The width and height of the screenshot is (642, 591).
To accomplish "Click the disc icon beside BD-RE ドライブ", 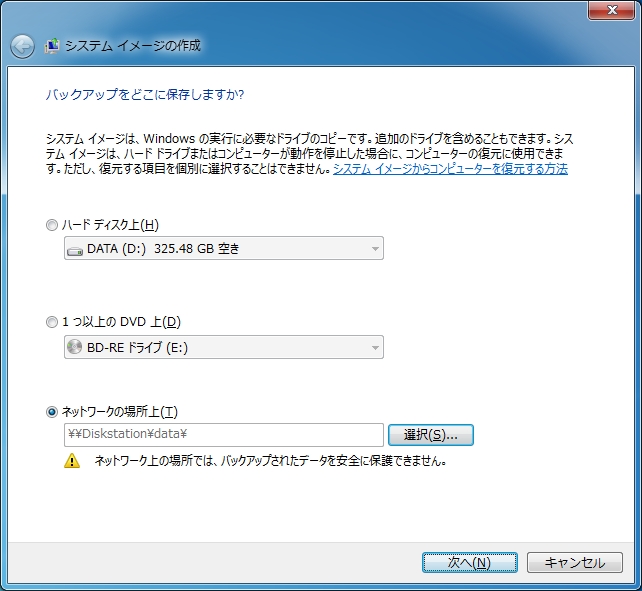I will [x=75, y=347].
